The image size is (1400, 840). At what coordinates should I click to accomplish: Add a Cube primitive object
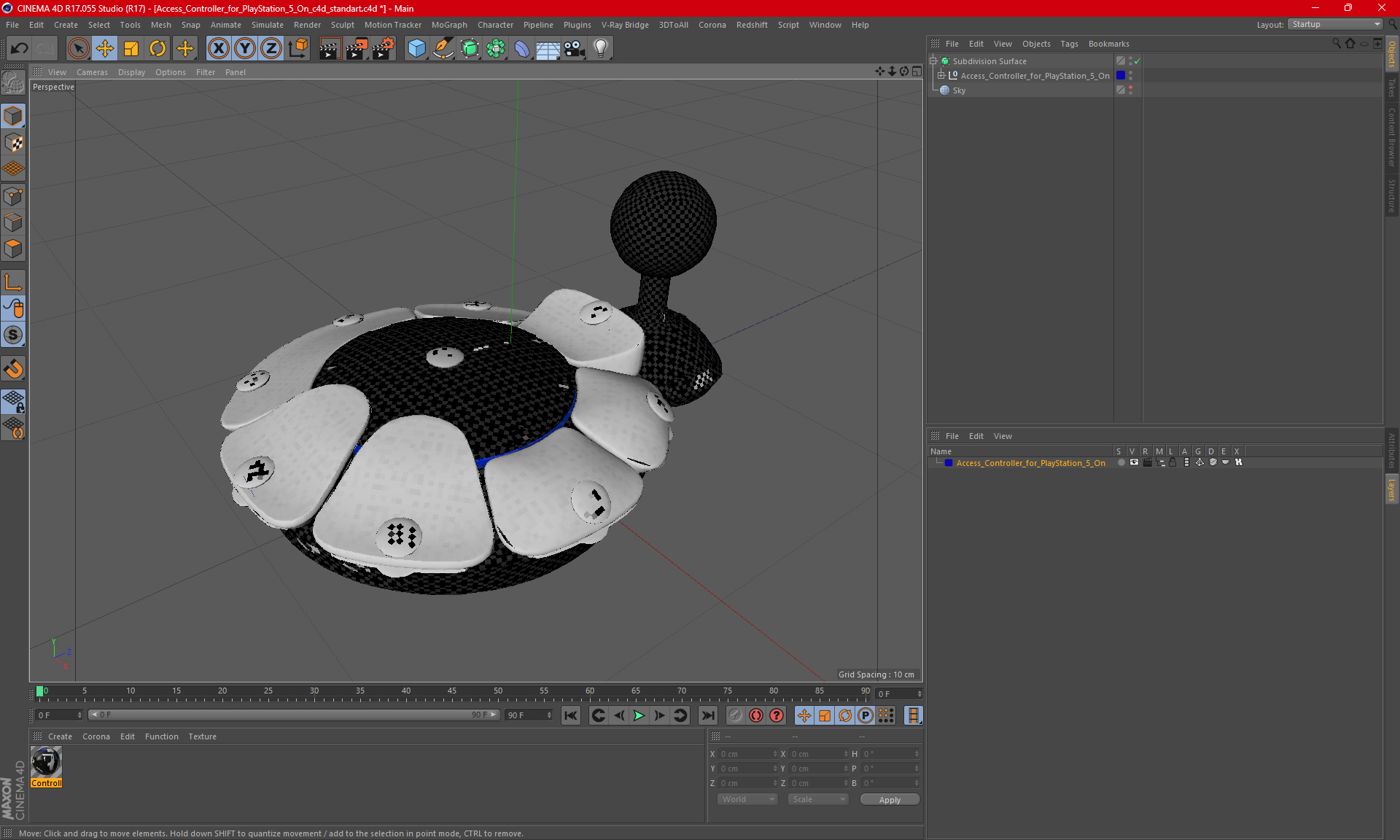(416, 49)
